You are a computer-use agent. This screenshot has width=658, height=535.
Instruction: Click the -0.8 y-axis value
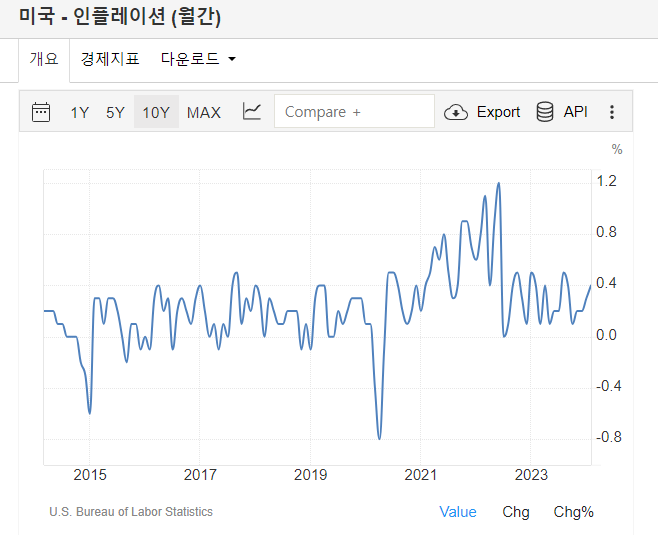click(x=608, y=437)
